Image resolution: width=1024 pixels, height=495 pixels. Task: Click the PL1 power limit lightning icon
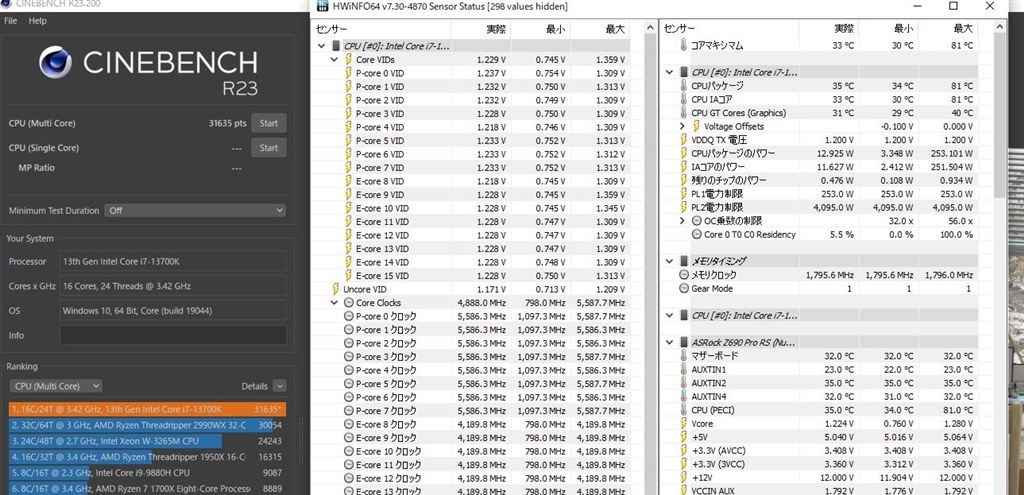point(683,194)
